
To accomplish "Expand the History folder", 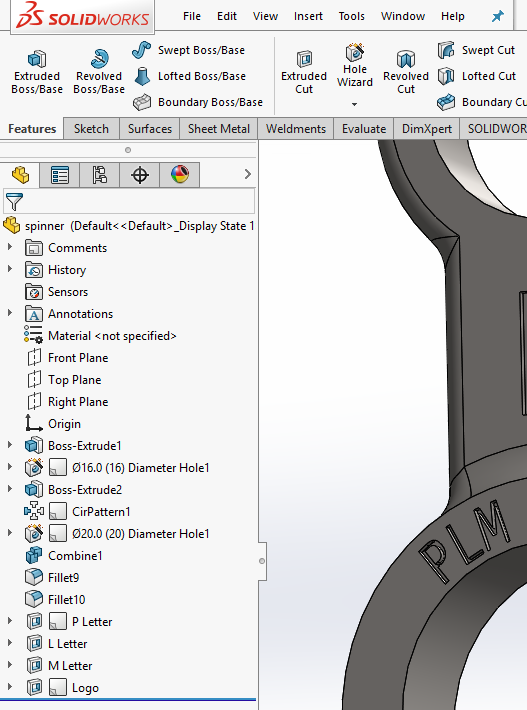I will 10,269.
